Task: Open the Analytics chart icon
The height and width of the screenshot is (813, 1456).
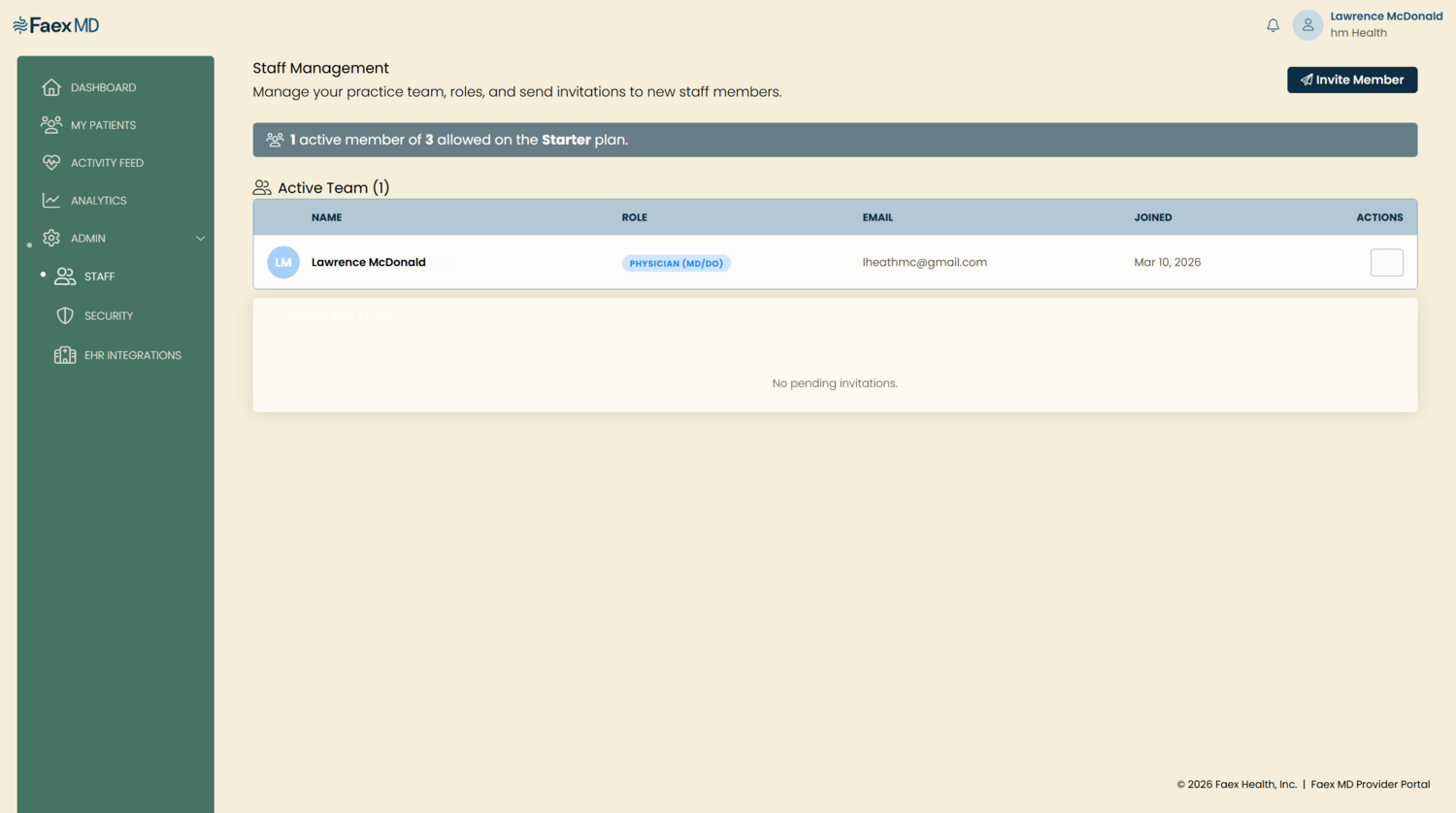Action: pyautogui.click(x=51, y=201)
